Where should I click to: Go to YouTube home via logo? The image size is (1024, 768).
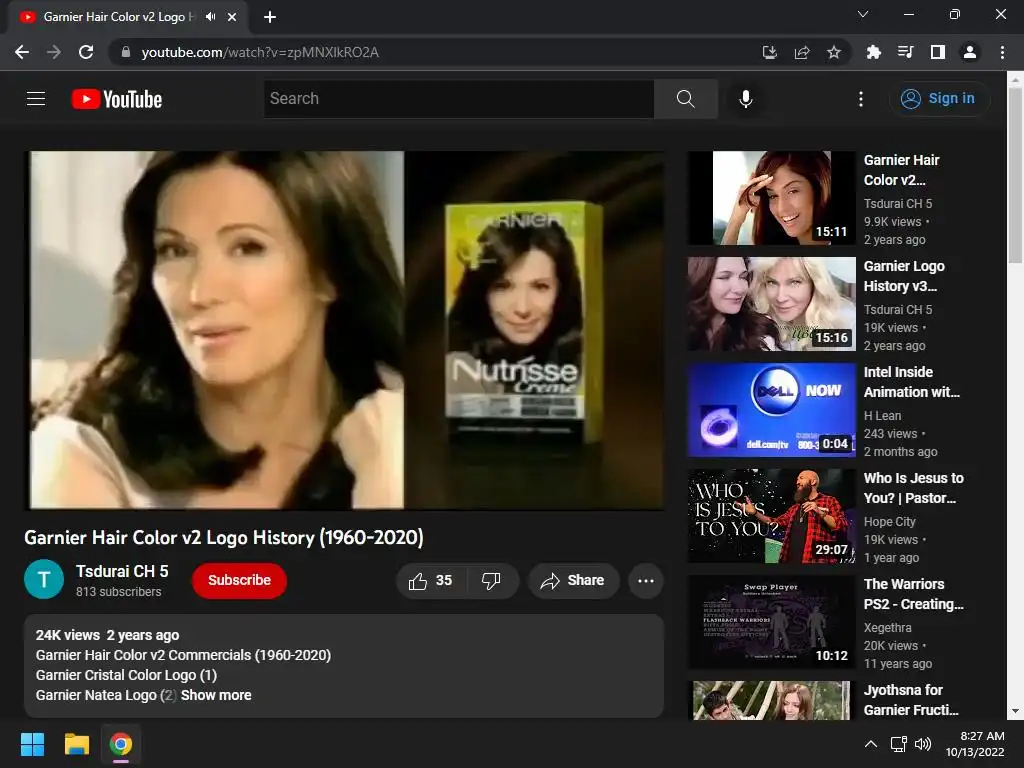point(117,99)
